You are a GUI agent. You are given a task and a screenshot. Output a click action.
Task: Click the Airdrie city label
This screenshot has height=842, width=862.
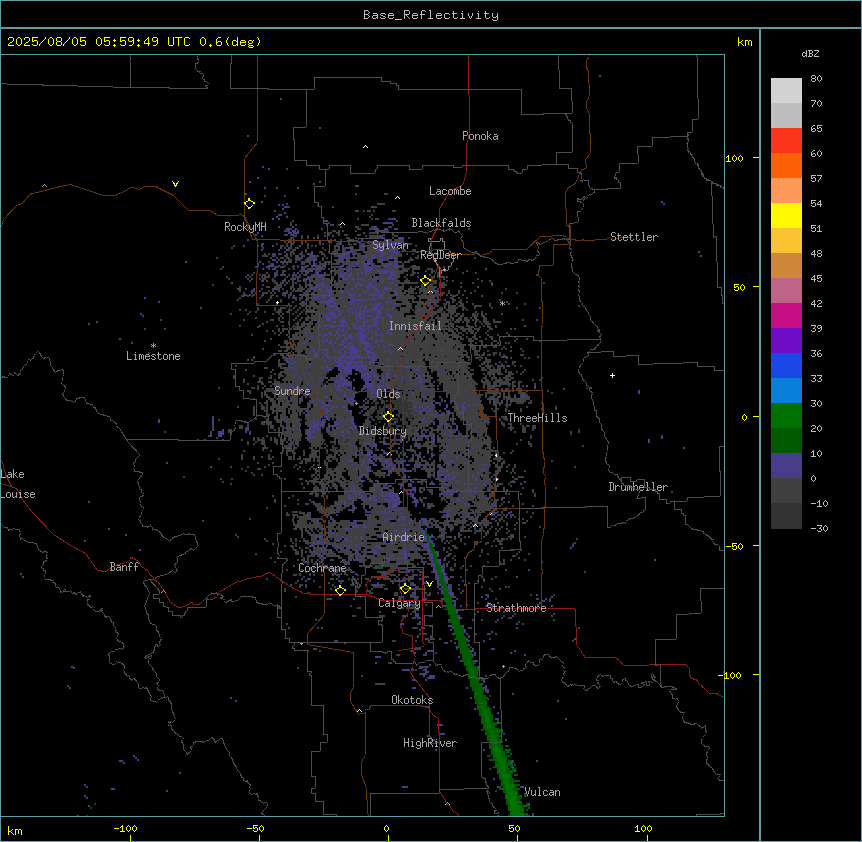pyautogui.click(x=404, y=537)
